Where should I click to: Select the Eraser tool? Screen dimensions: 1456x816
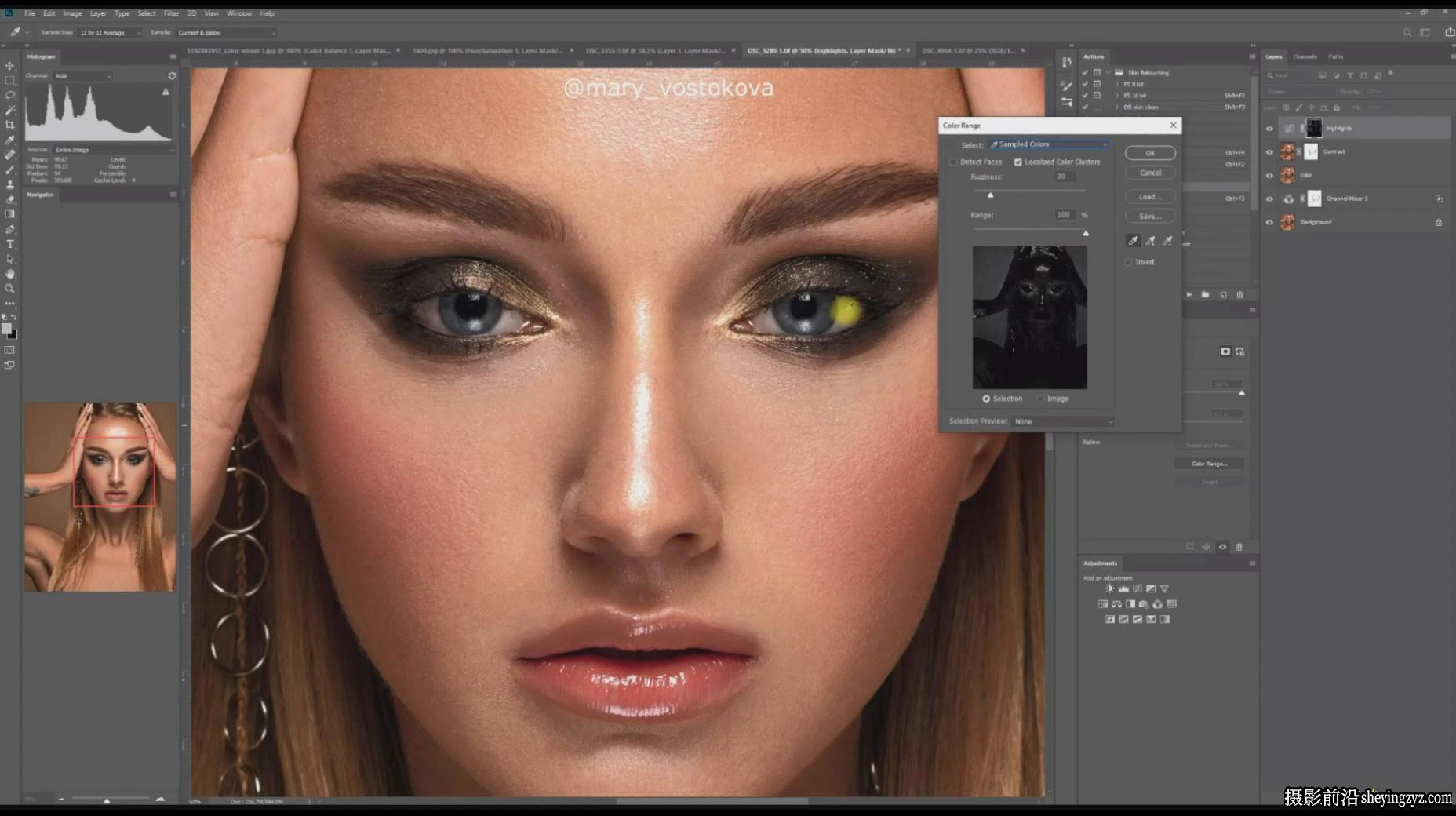coord(10,199)
